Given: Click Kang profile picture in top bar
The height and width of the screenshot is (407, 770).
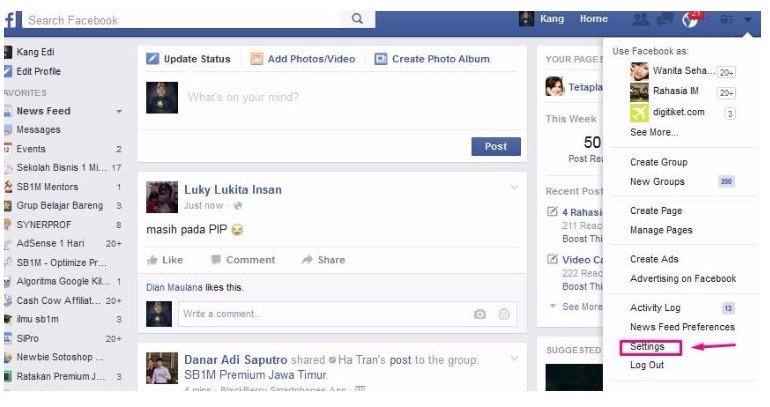Looking at the screenshot, I should [526, 19].
